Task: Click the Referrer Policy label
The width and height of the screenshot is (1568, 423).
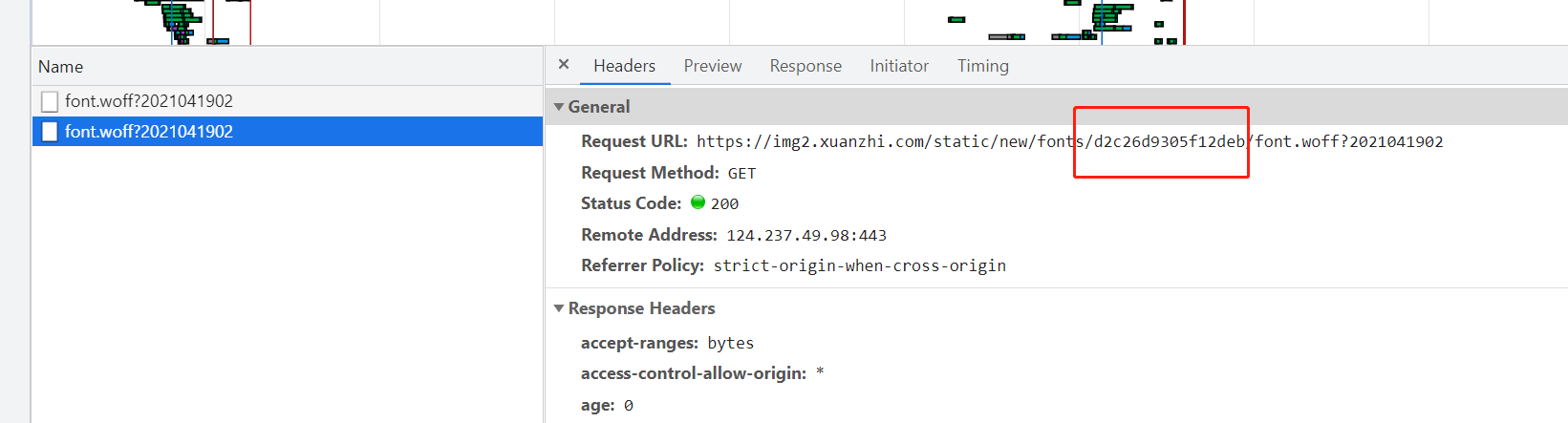Action: (x=642, y=265)
